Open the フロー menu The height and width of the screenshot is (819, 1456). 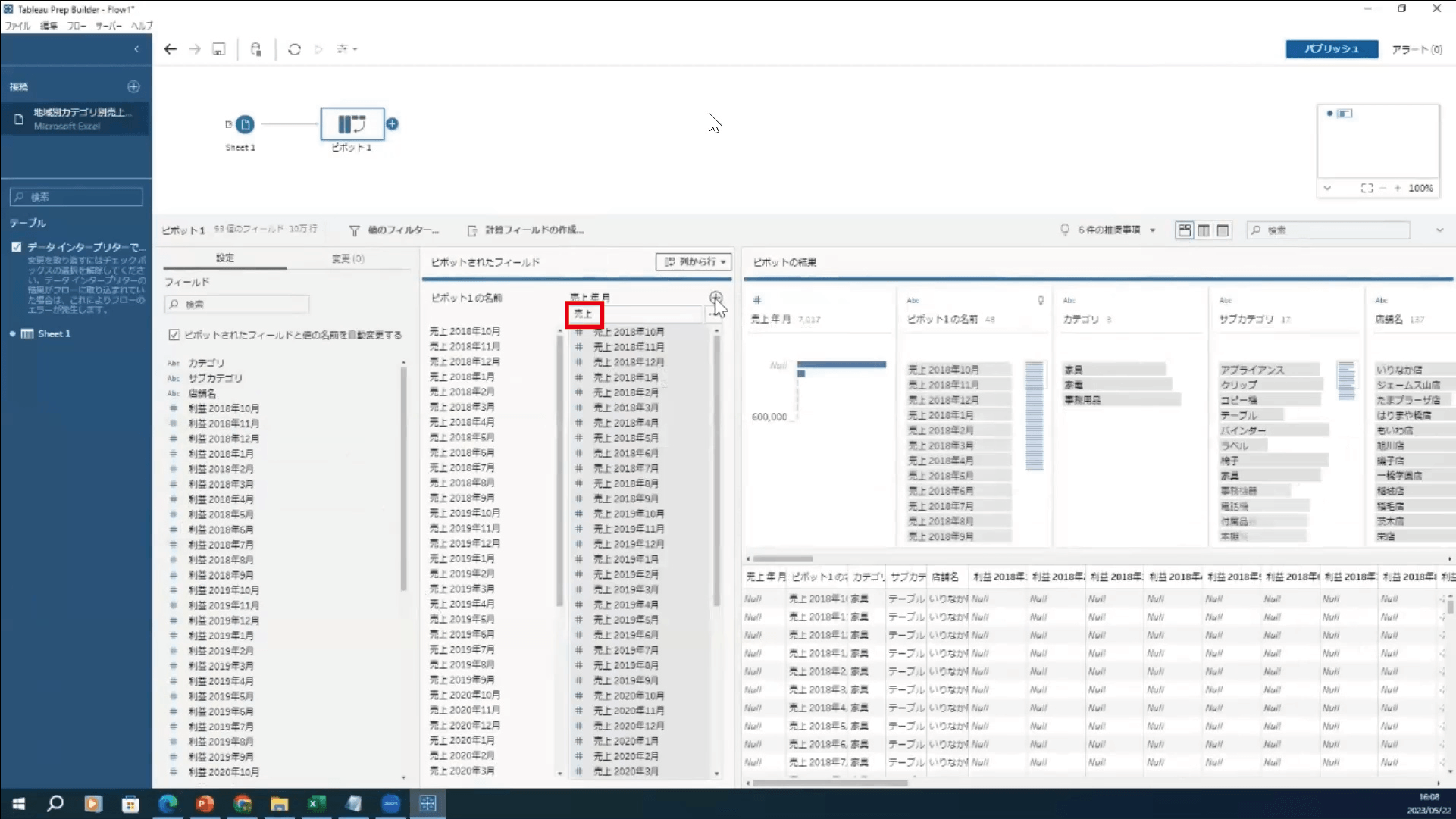[76, 26]
